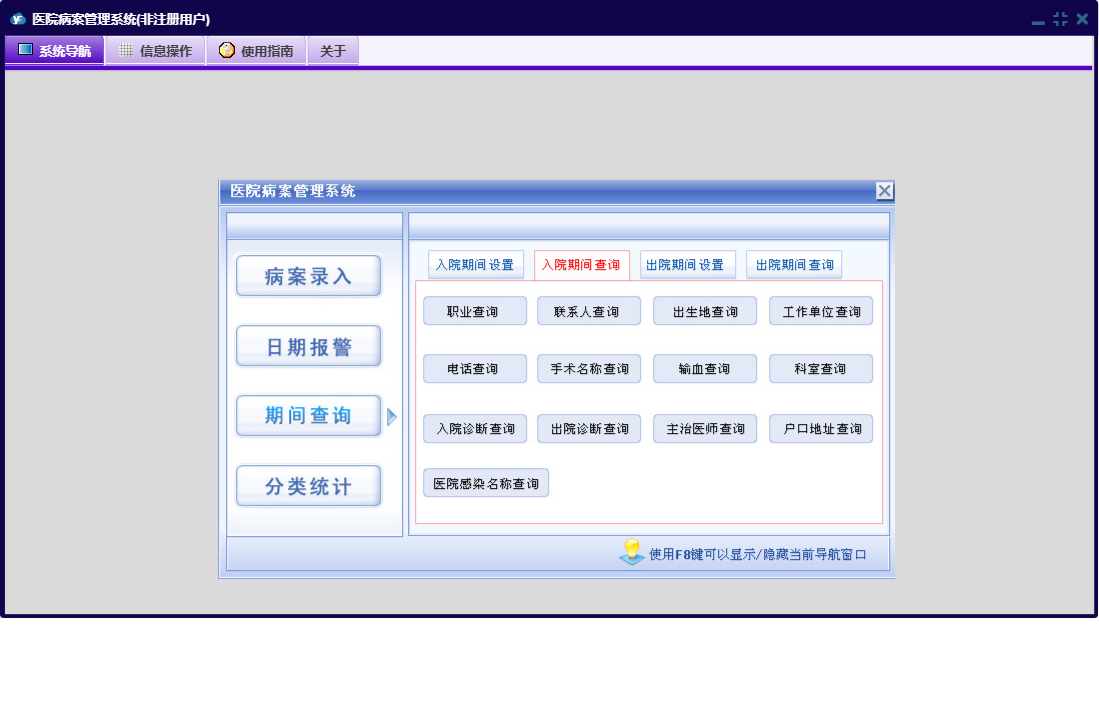Click the help icon on 使用指南

click(x=226, y=50)
